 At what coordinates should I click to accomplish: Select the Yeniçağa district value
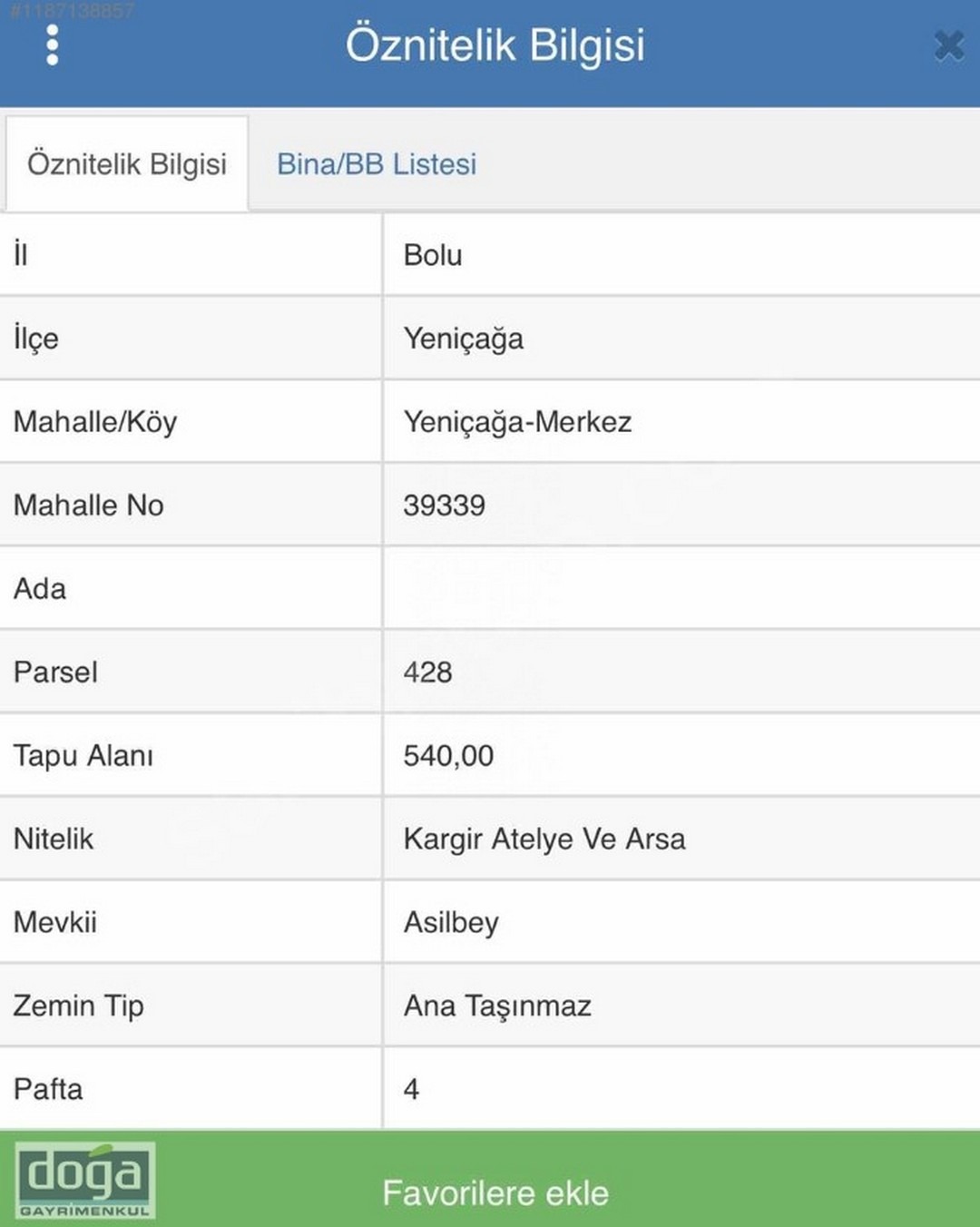tap(464, 339)
